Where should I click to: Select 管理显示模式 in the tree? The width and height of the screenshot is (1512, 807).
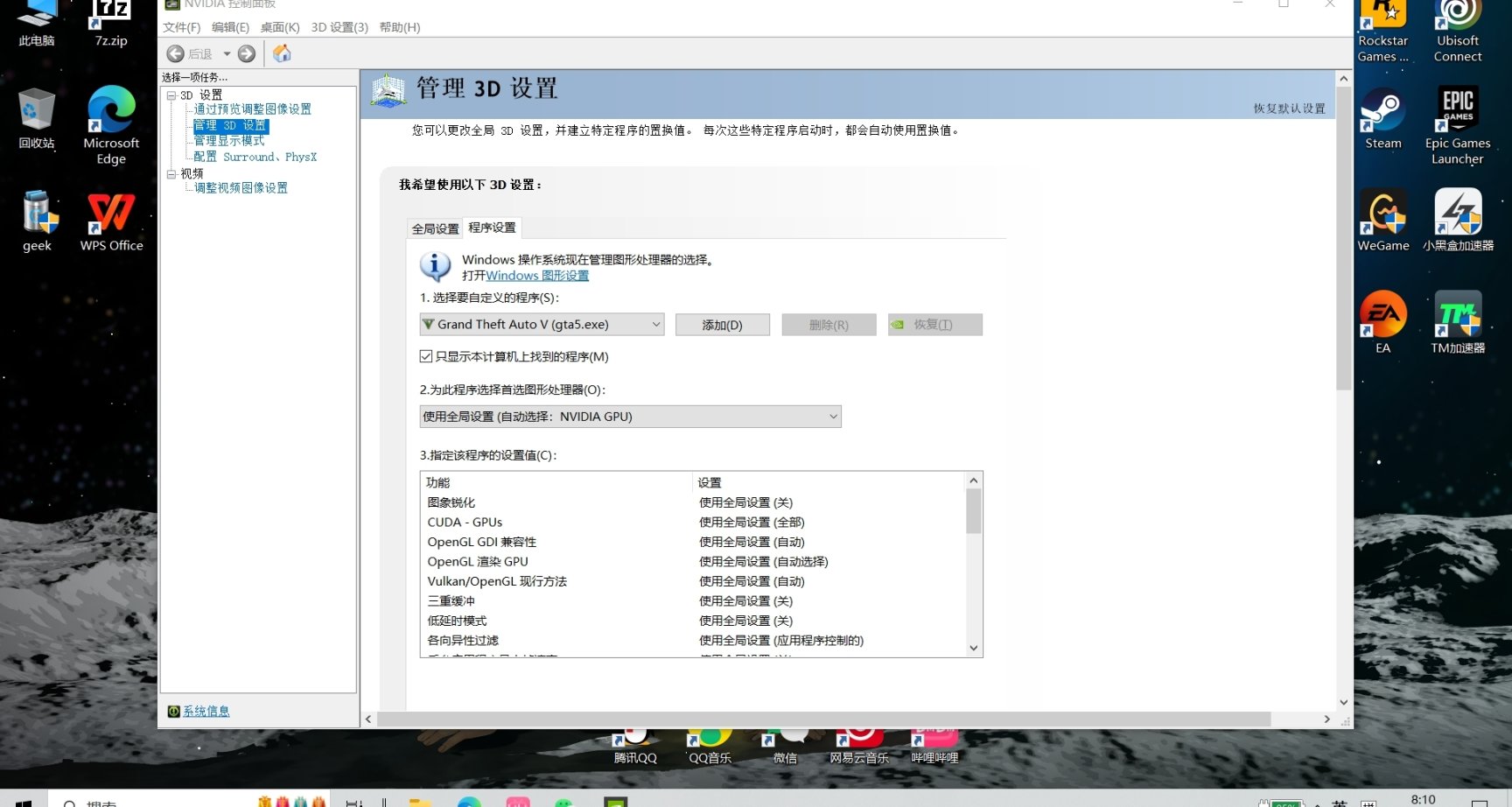(229, 141)
